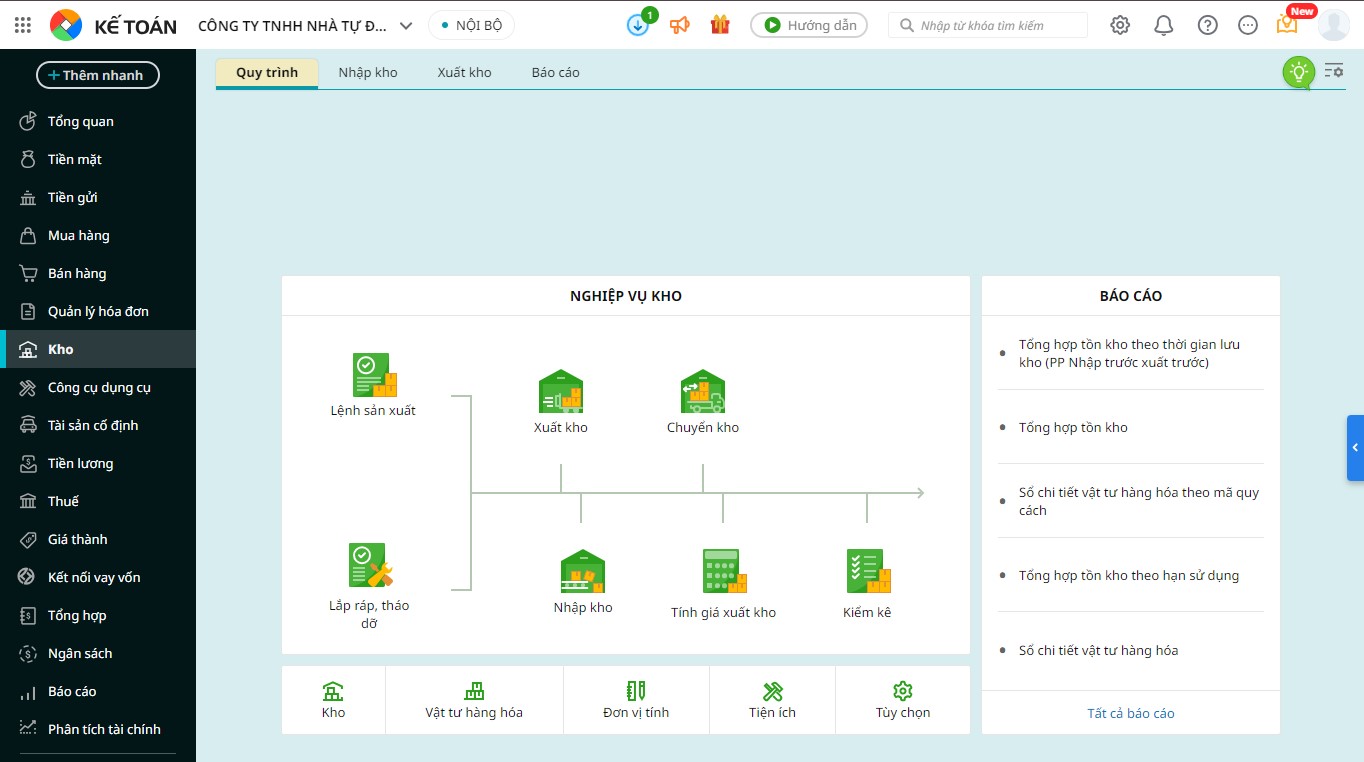
Task: Open Vật tư hàng hóa shortcut
Action: pyautogui.click(x=474, y=700)
